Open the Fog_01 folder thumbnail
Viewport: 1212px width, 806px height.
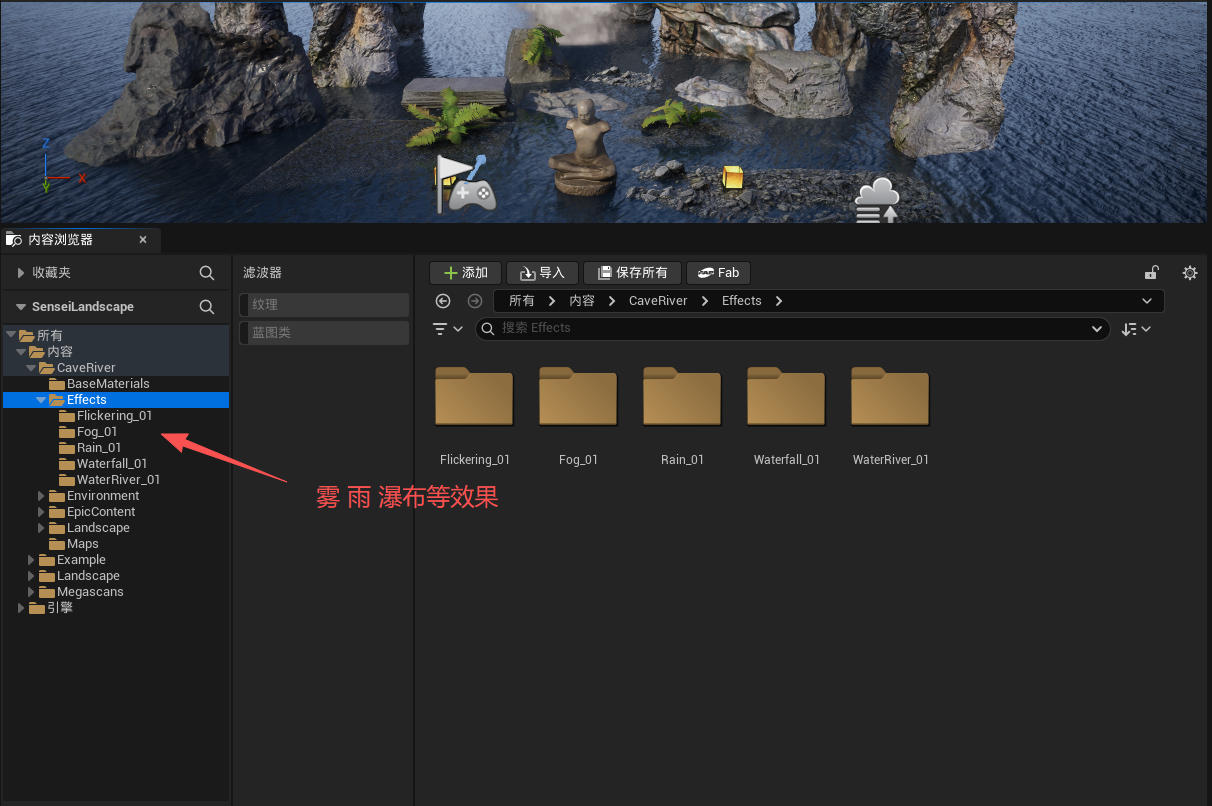pos(578,396)
